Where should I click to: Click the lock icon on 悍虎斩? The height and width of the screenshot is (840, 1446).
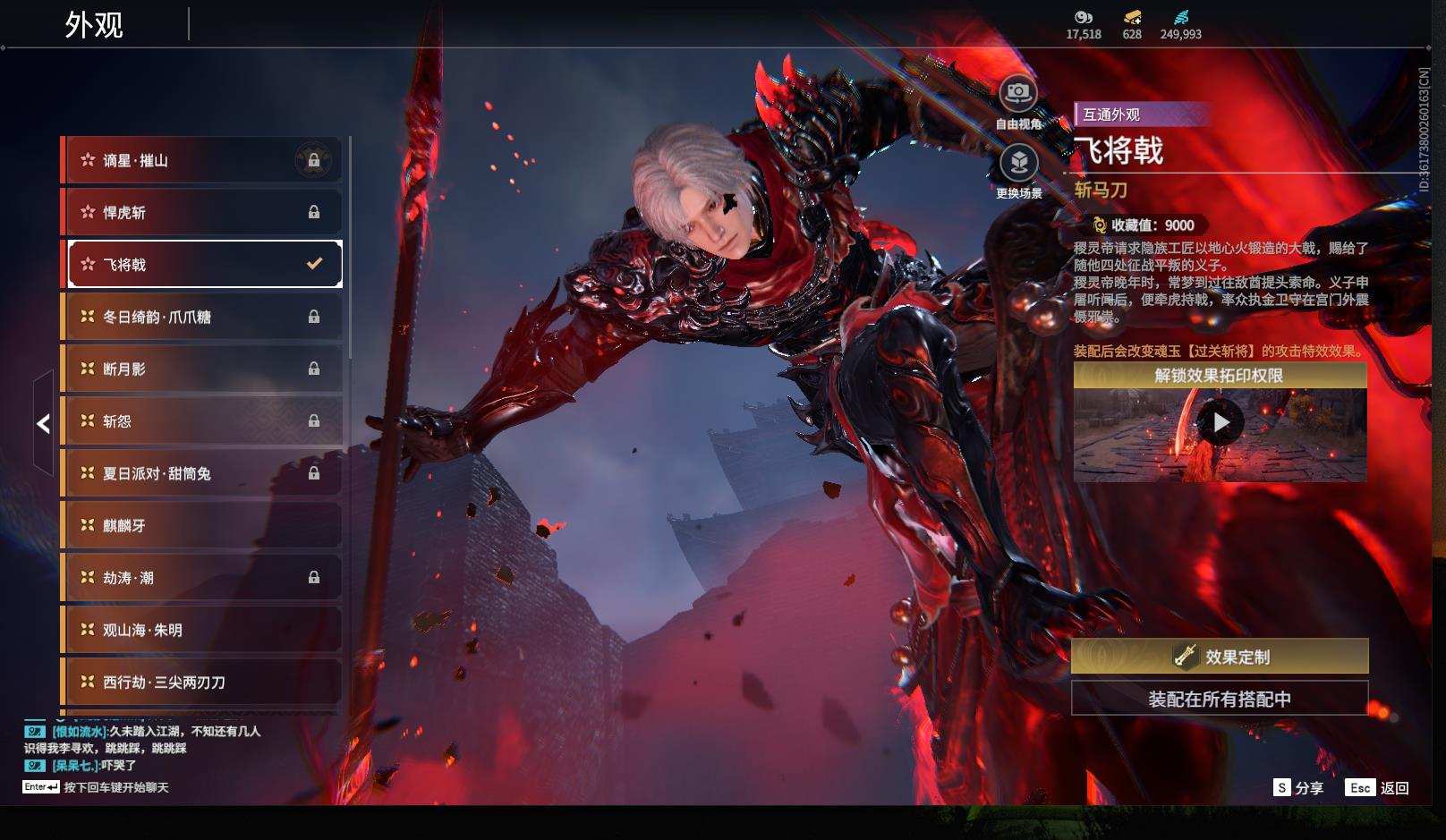pyautogui.click(x=314, y=212)
